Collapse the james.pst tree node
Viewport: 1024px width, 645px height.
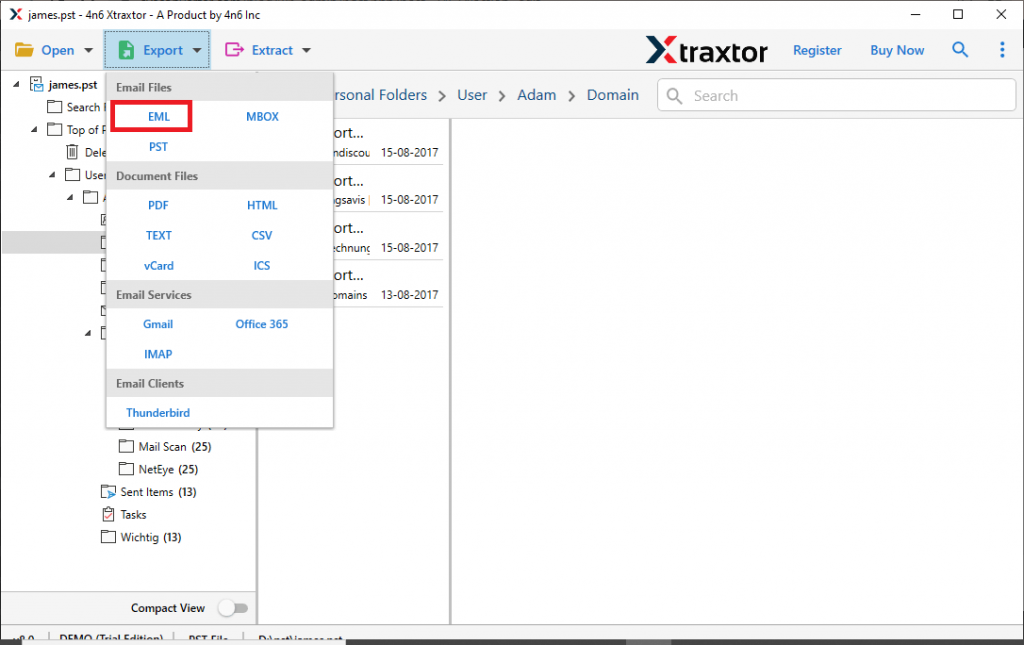(17, 85)
